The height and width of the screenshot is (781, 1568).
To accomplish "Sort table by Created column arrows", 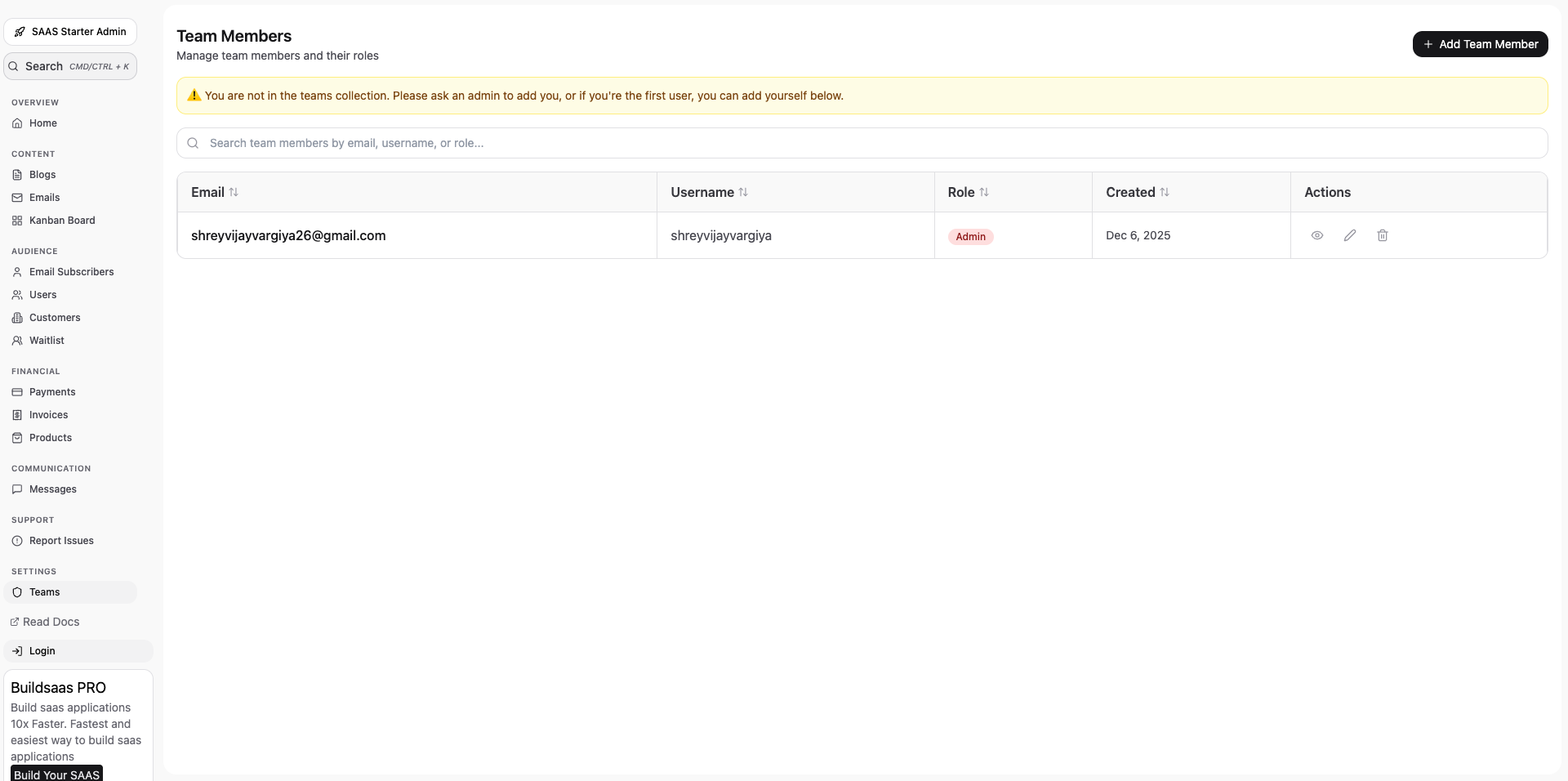I will click(x=1165, y=192).
